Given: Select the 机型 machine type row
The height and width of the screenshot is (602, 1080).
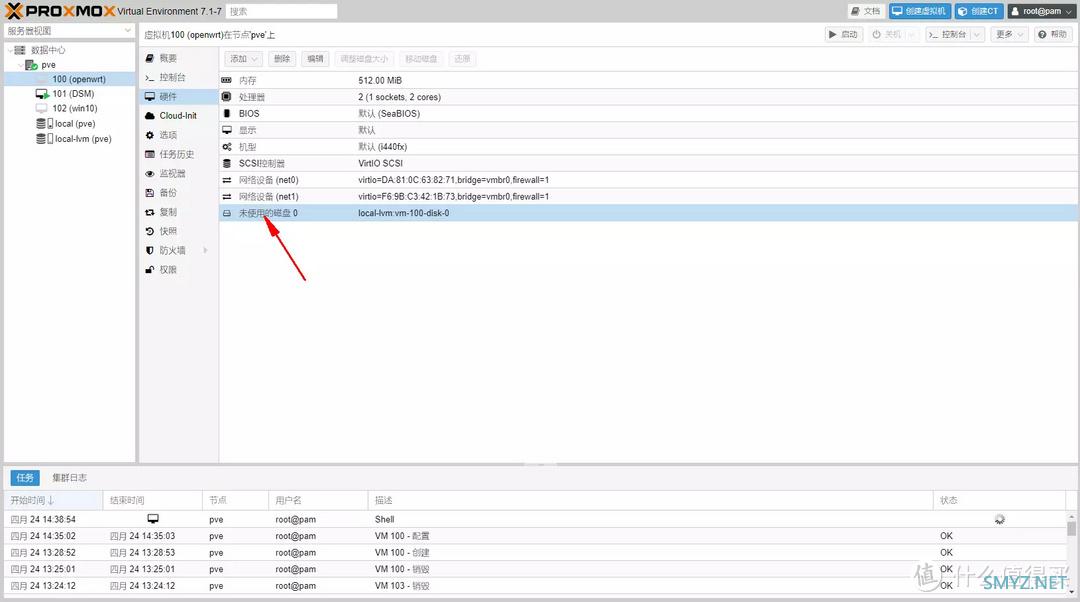Looking at the screenshot, I should point(649,147).
